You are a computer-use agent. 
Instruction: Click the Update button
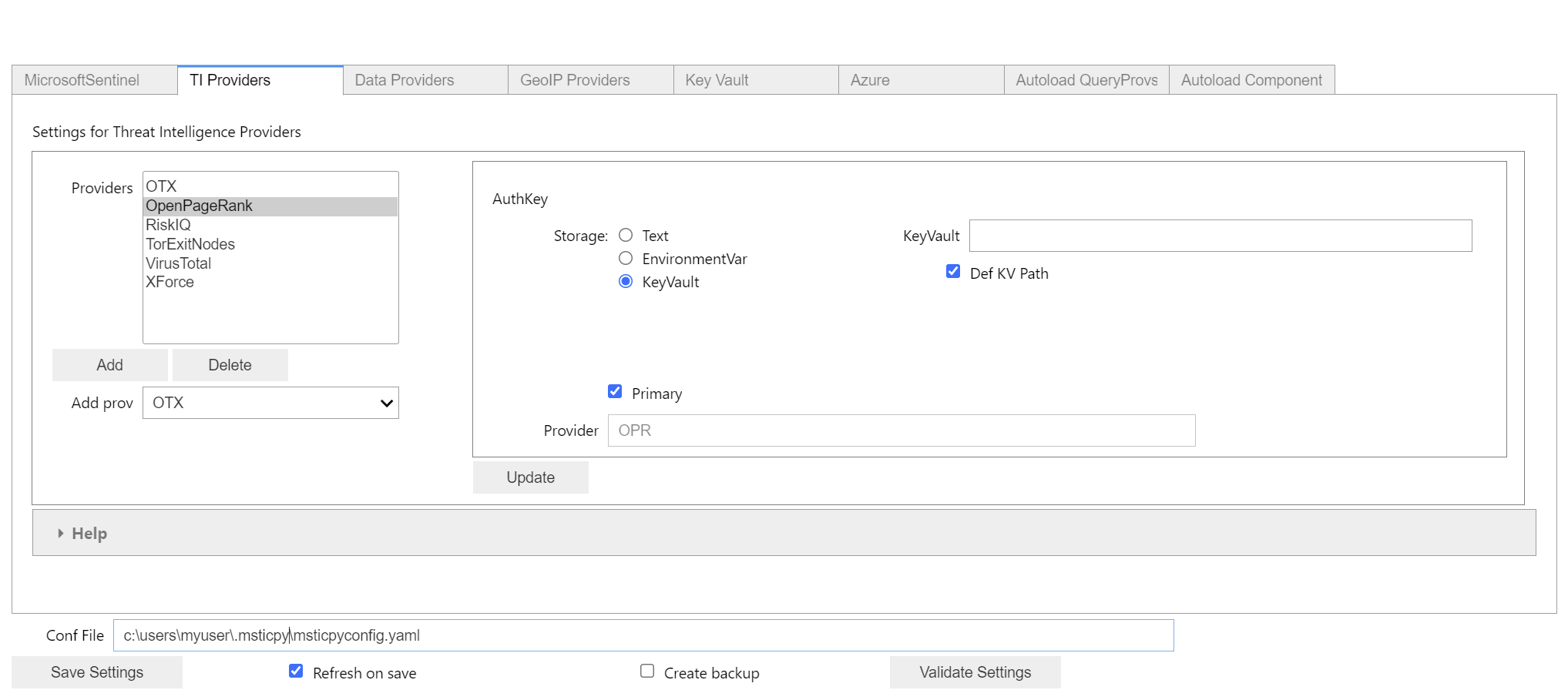point(531,477)
